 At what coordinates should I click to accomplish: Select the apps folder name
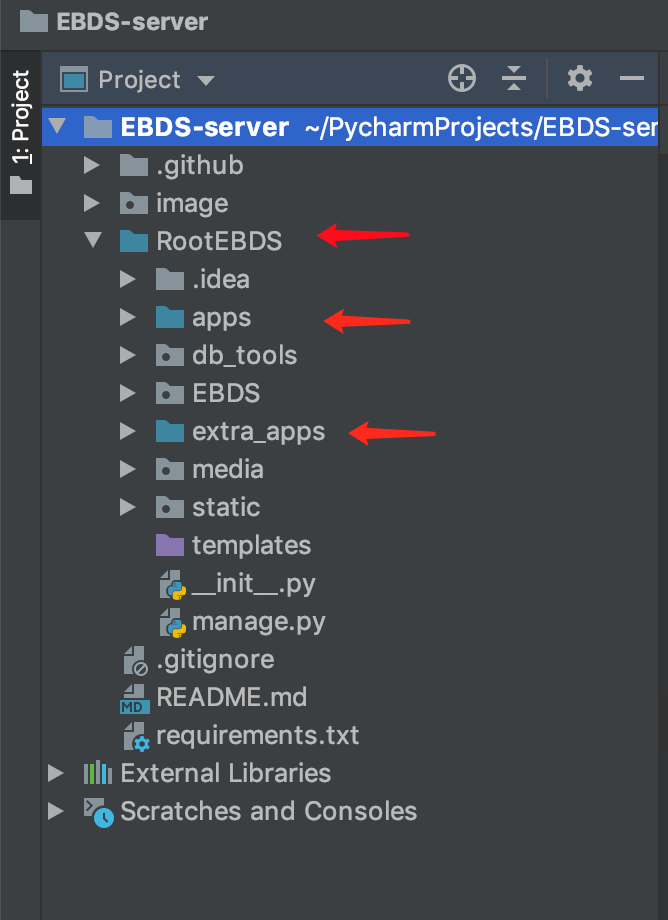(222, 318)
